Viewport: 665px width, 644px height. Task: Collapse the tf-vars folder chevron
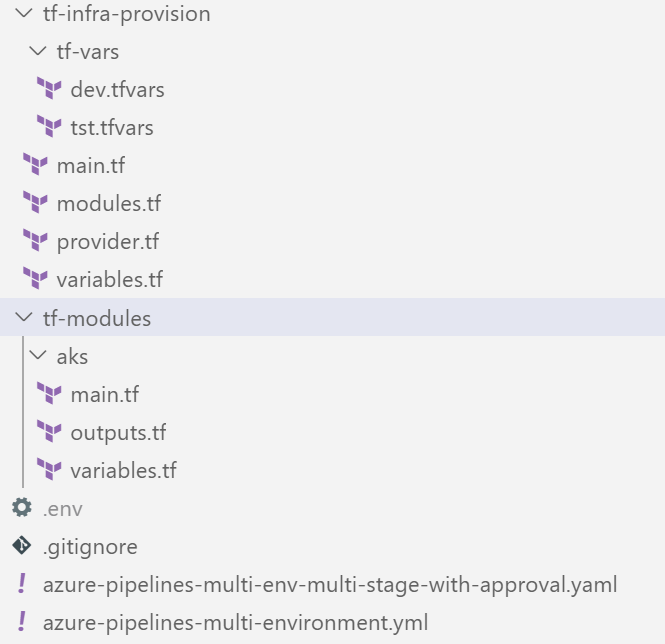(x=38, y=51)
